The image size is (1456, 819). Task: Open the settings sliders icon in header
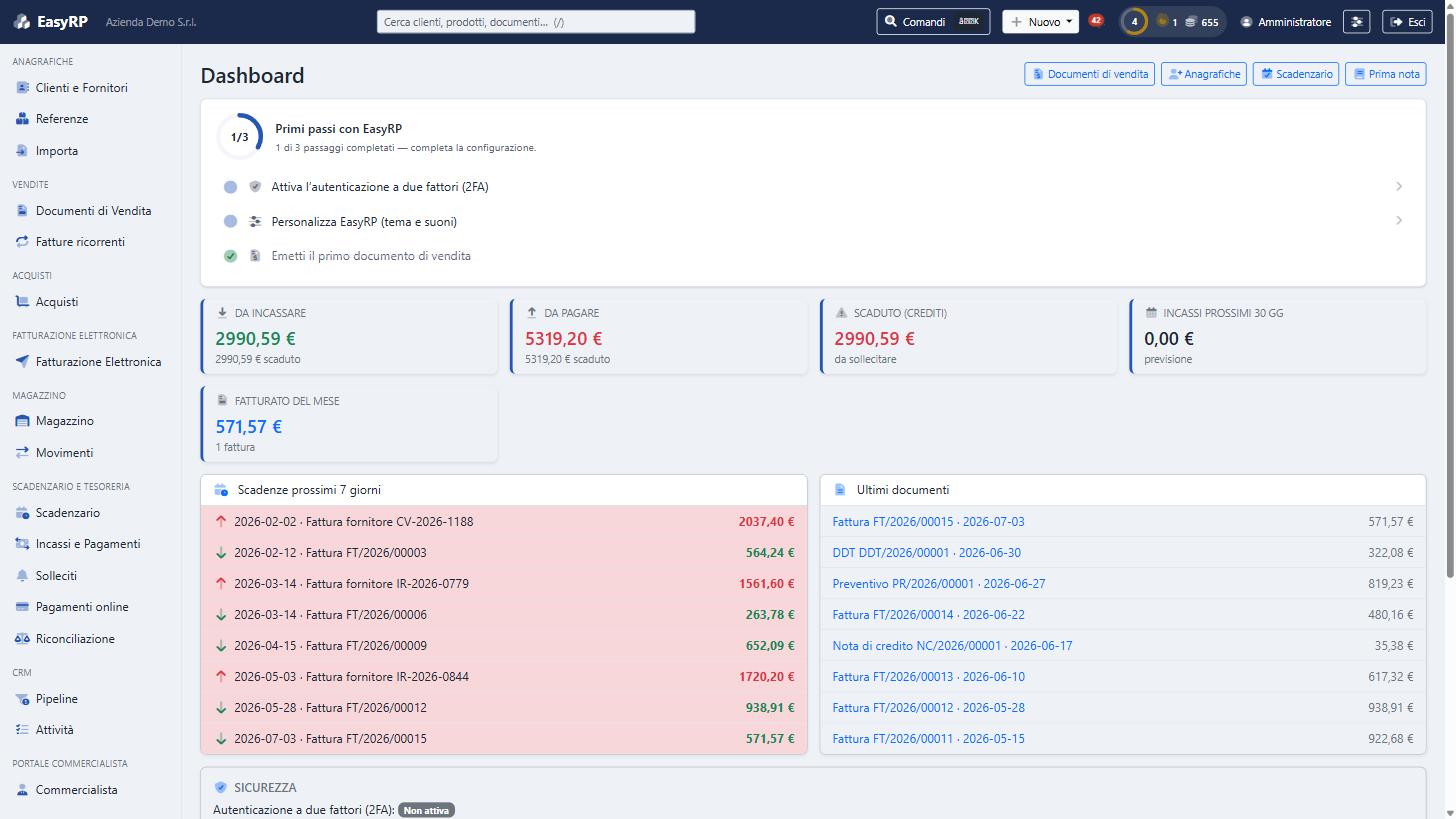(x=1356, y=22)
